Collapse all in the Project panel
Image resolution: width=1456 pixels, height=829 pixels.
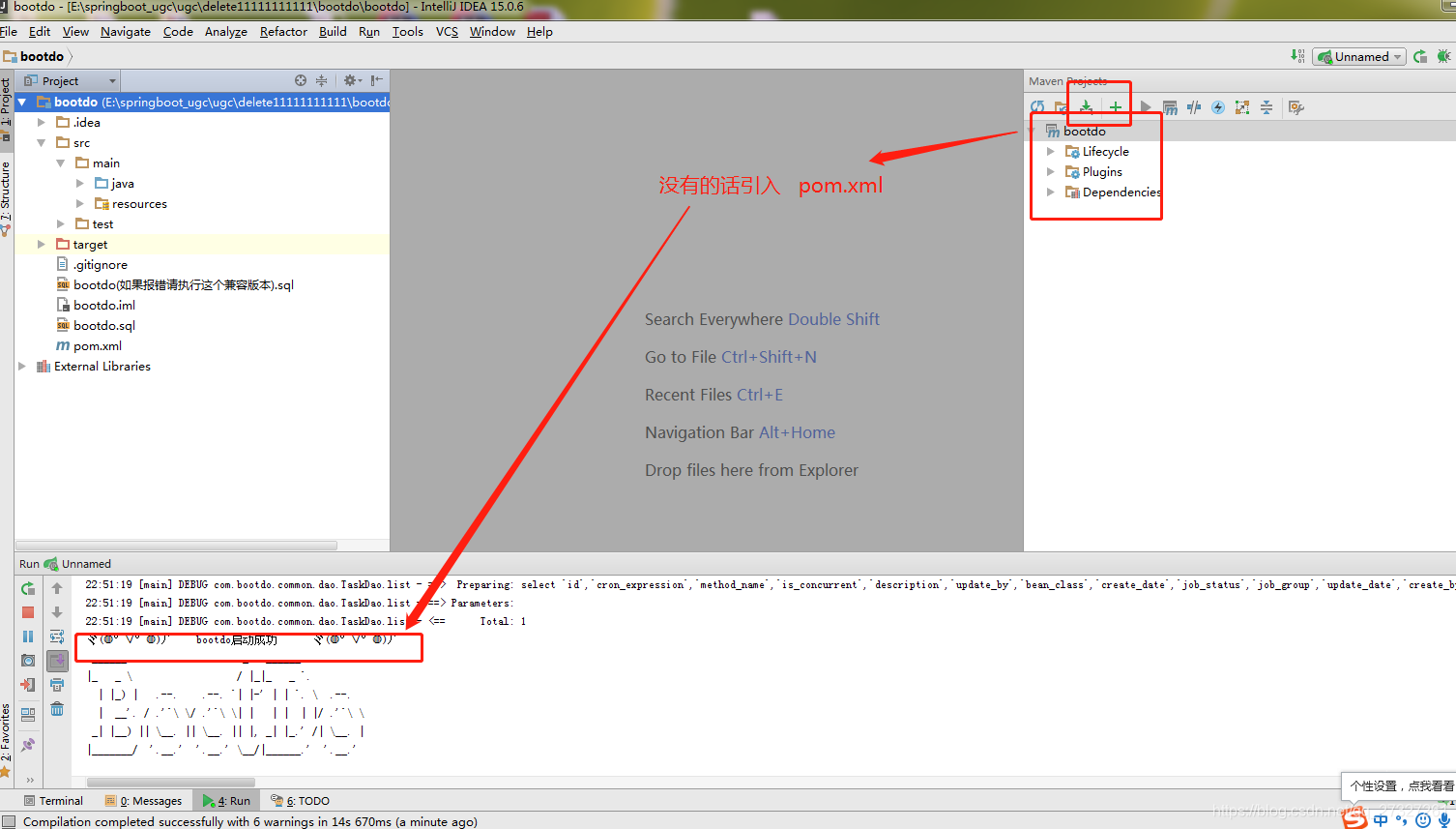coord(321,80)
